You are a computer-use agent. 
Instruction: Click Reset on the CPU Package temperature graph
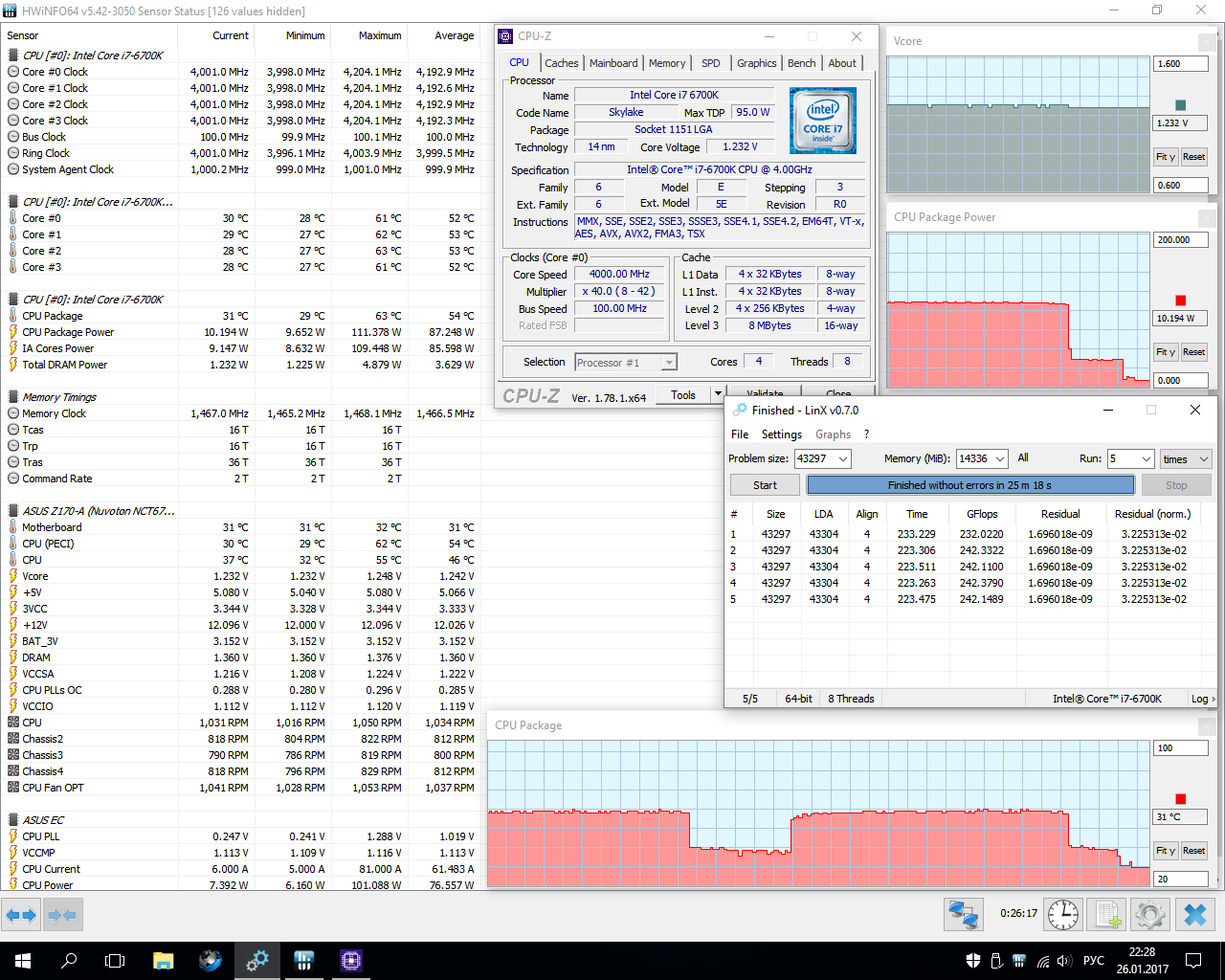pos(1193,851)
